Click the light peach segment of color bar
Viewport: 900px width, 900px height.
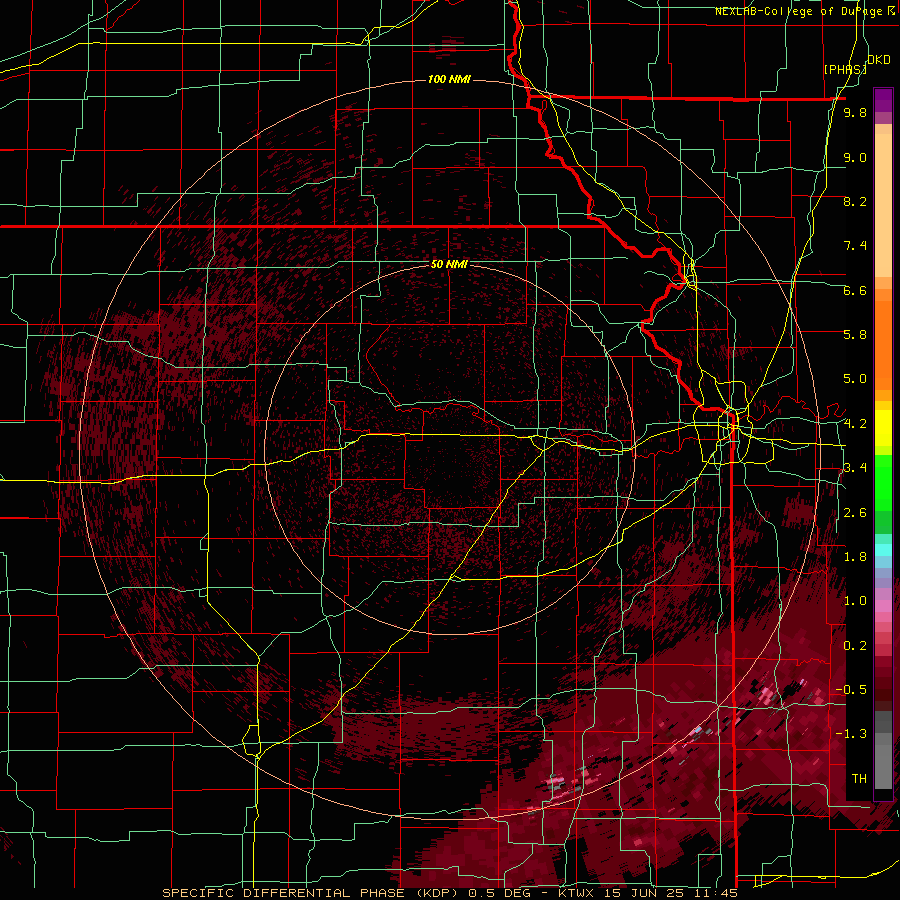(883, 207)
